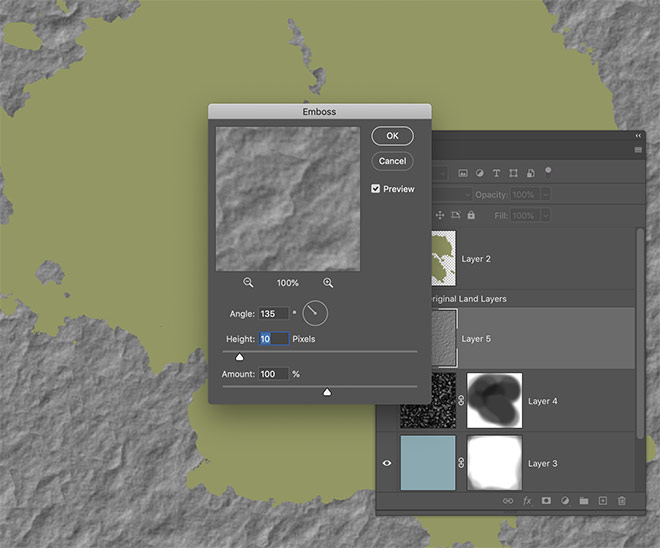Hide Layer 3 using eye icon
Screen dimensions: 660x548
click(x=387, y=463)
